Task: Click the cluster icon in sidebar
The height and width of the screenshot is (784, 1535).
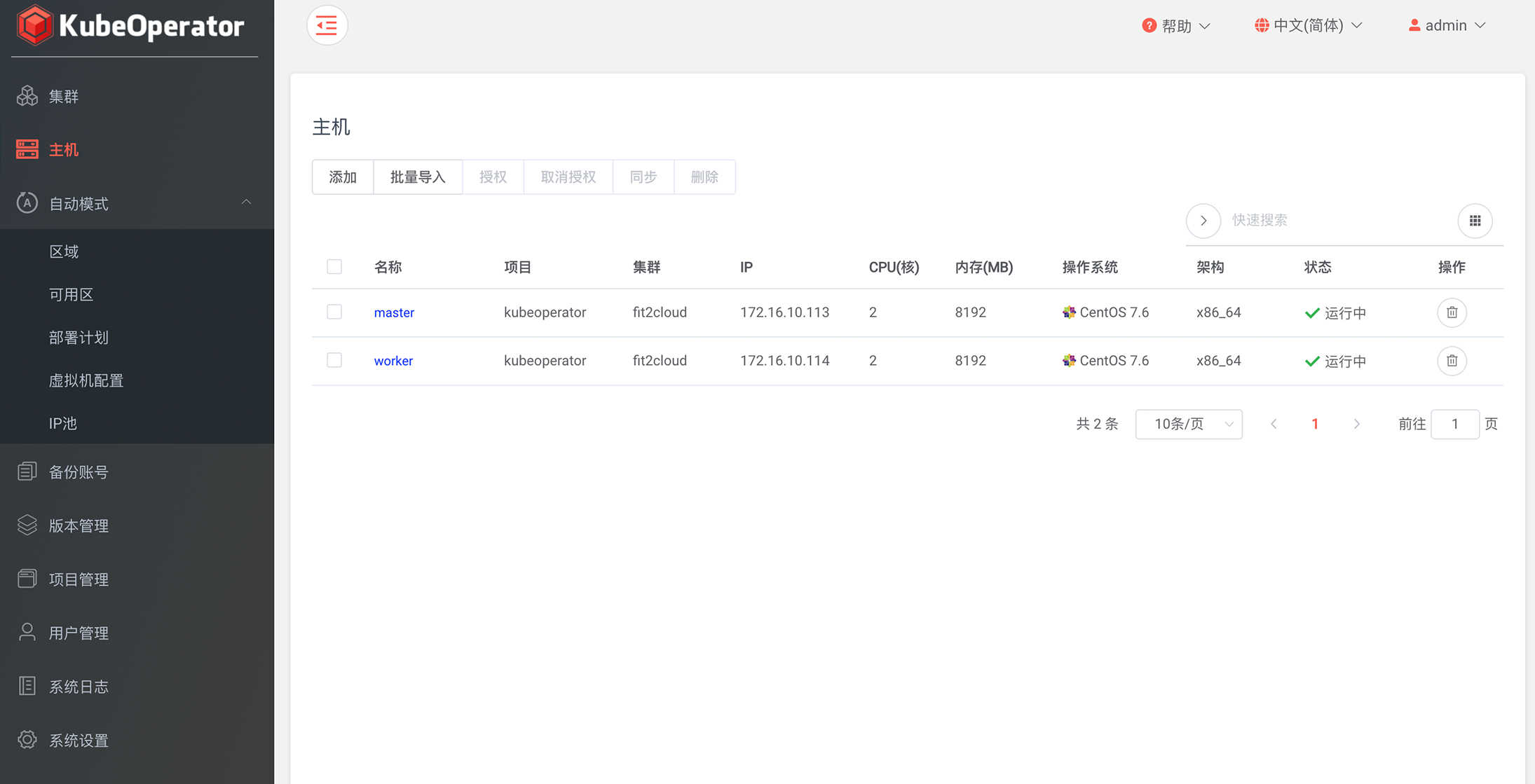Action: [x=27, y=96]
